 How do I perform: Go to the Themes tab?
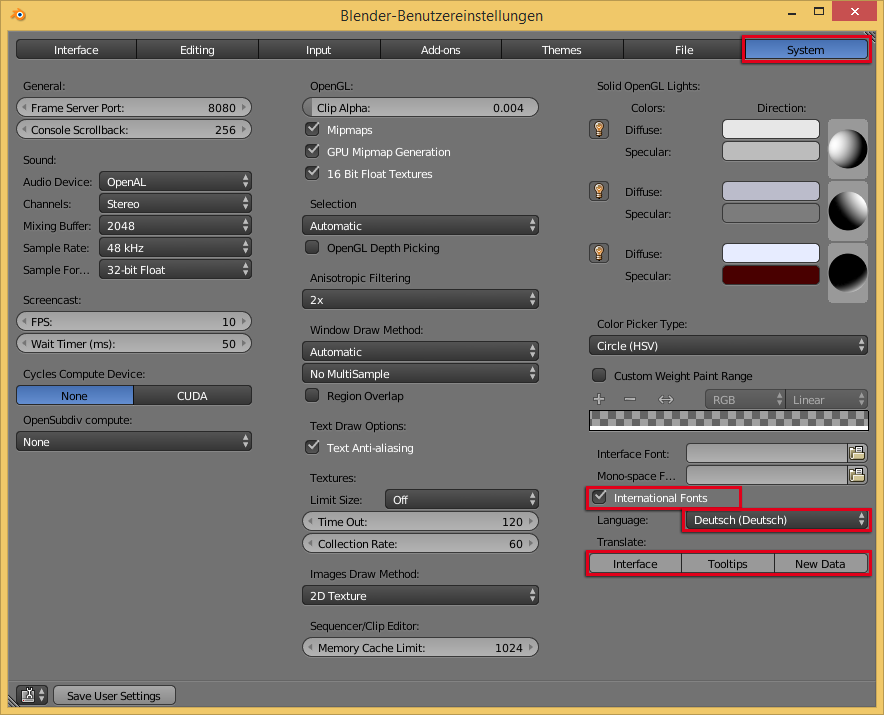[561, 50]
